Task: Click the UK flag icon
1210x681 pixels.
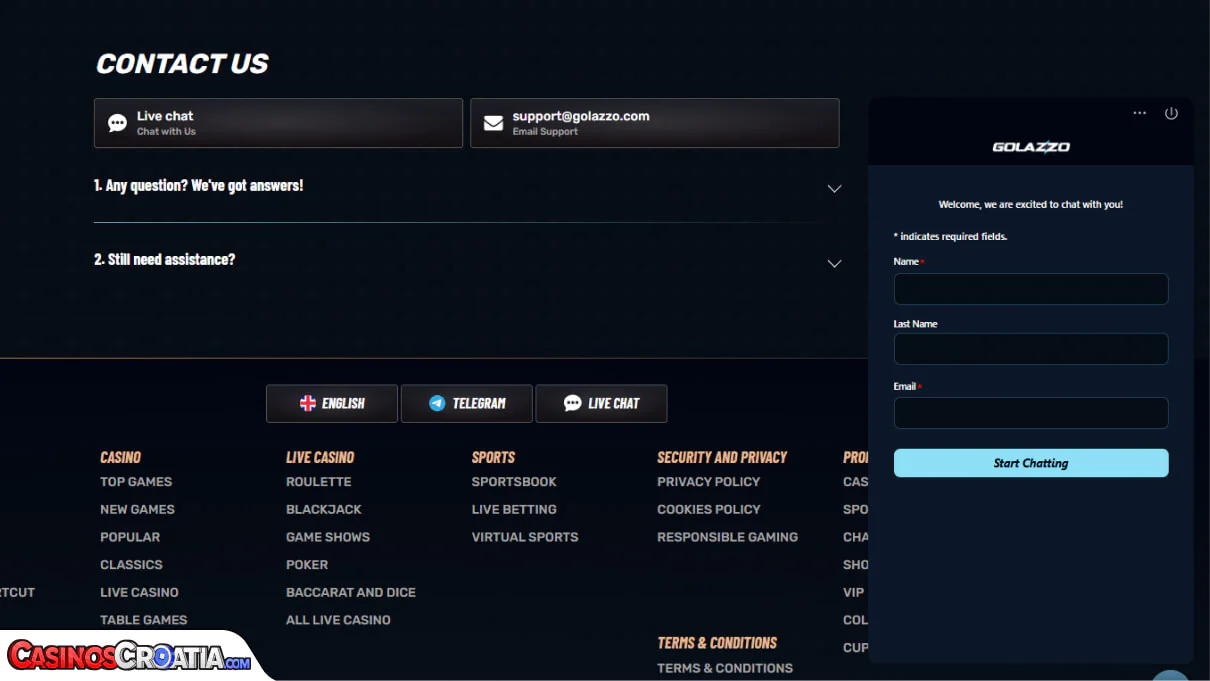Action: coord(308,403)
